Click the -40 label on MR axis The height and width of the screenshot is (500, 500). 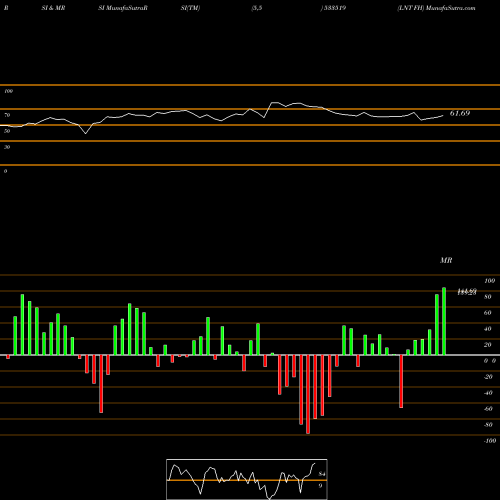488,393
